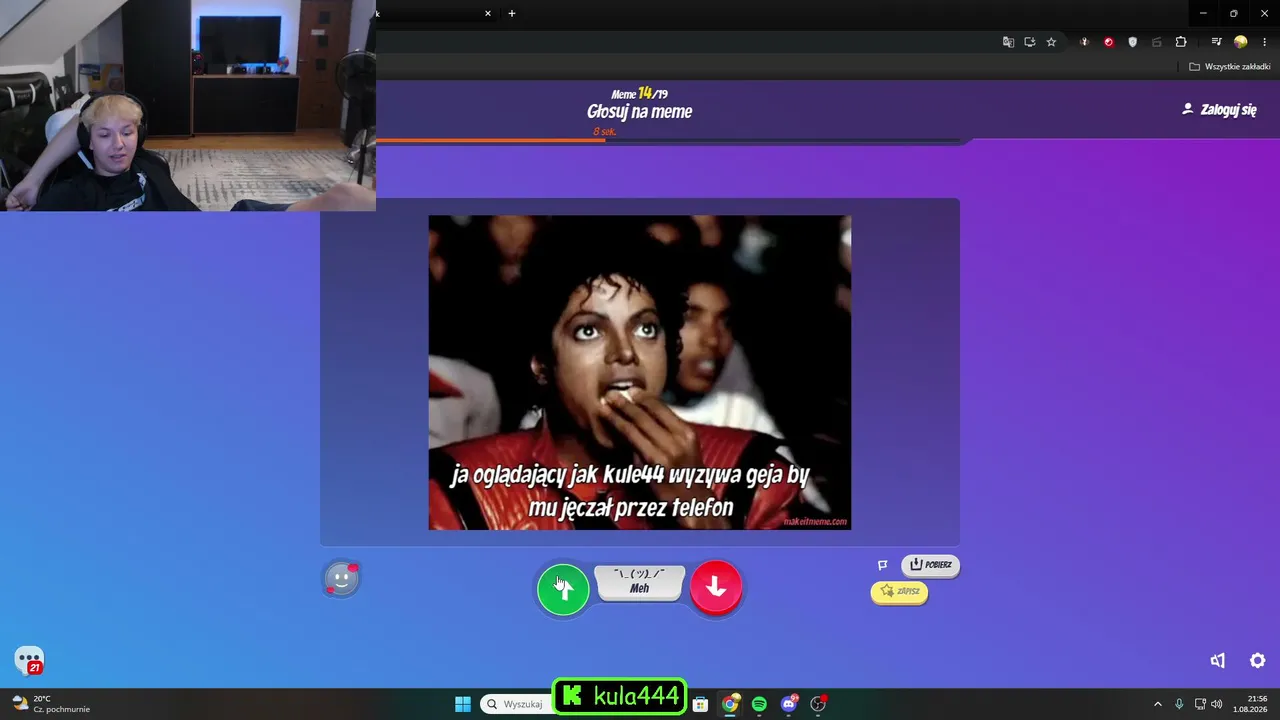Click the 'Meme 14/19' counter text
The image size is (1280, 720).
coord(640,93)
